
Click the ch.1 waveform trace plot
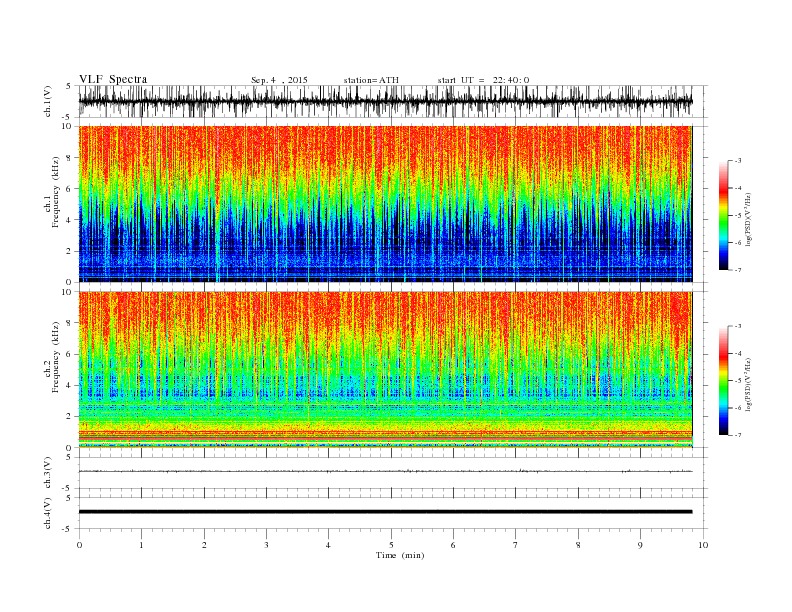coord(385,101)
